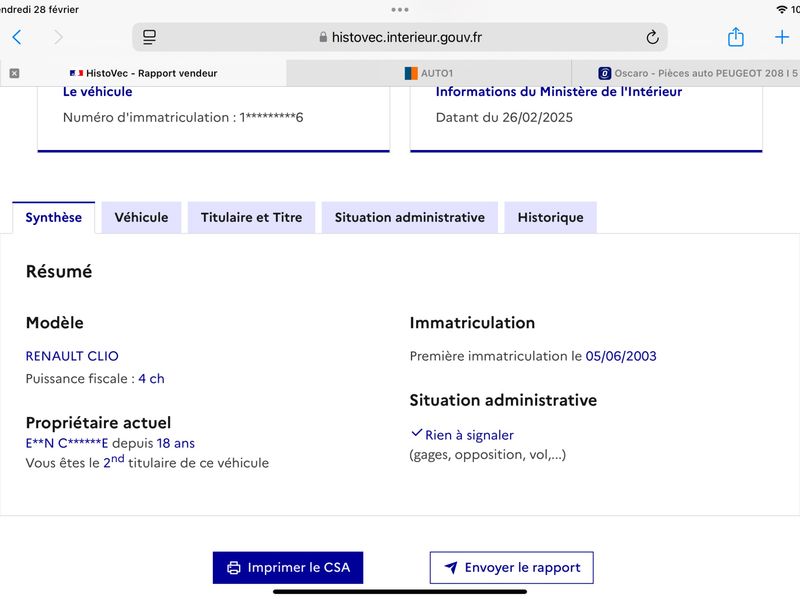Viewport: 800px width, 600px height.
Task: Click the 4 ch fiscal power value
Action: click(151, 379)
